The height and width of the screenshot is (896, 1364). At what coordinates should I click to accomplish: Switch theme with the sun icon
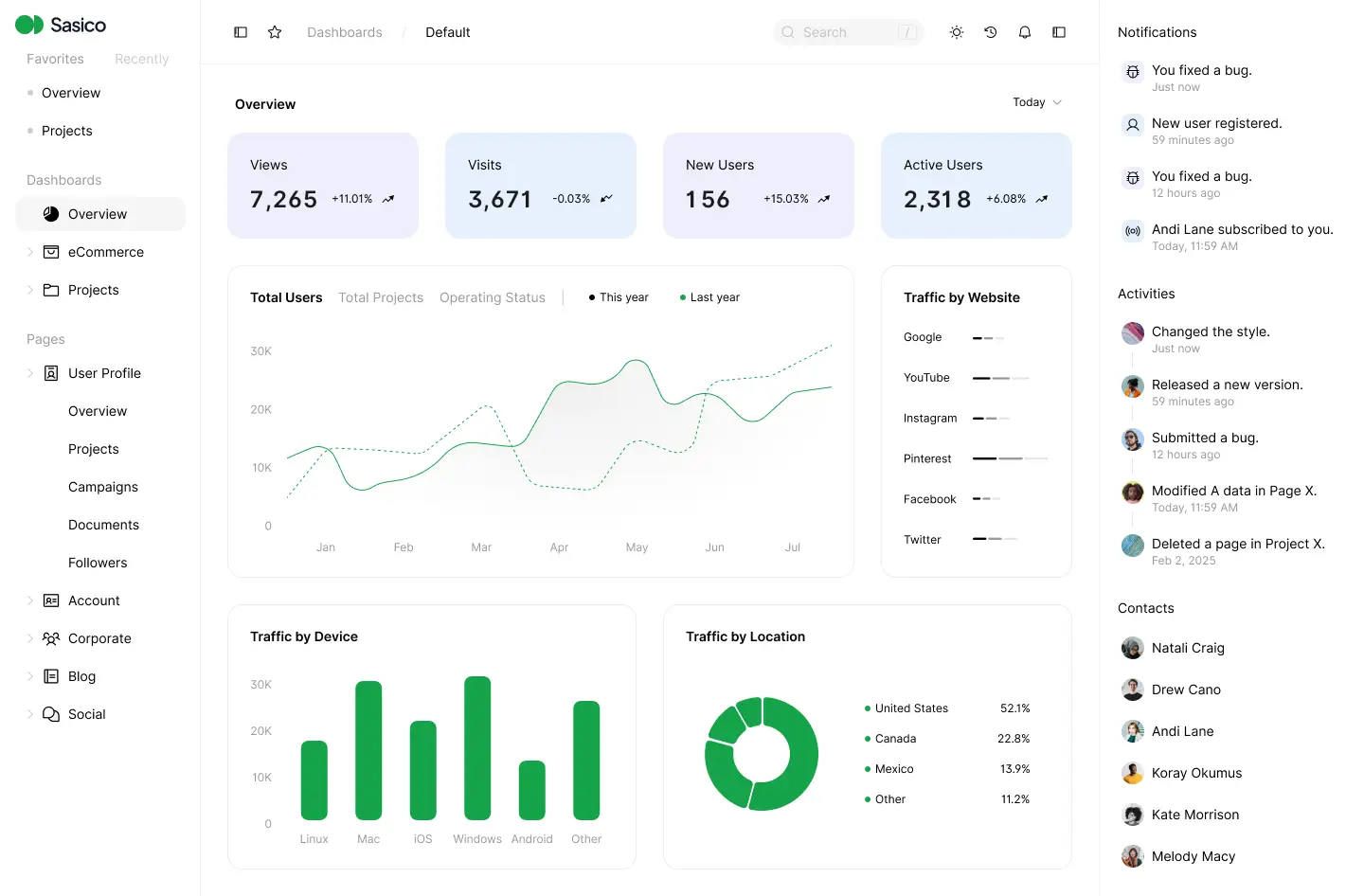point(957,32)
